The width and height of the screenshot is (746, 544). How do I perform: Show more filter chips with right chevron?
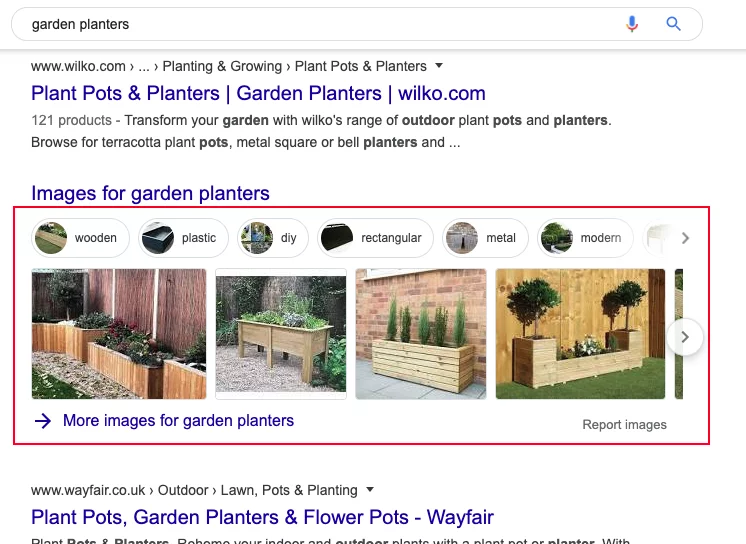tap(685, 238)
